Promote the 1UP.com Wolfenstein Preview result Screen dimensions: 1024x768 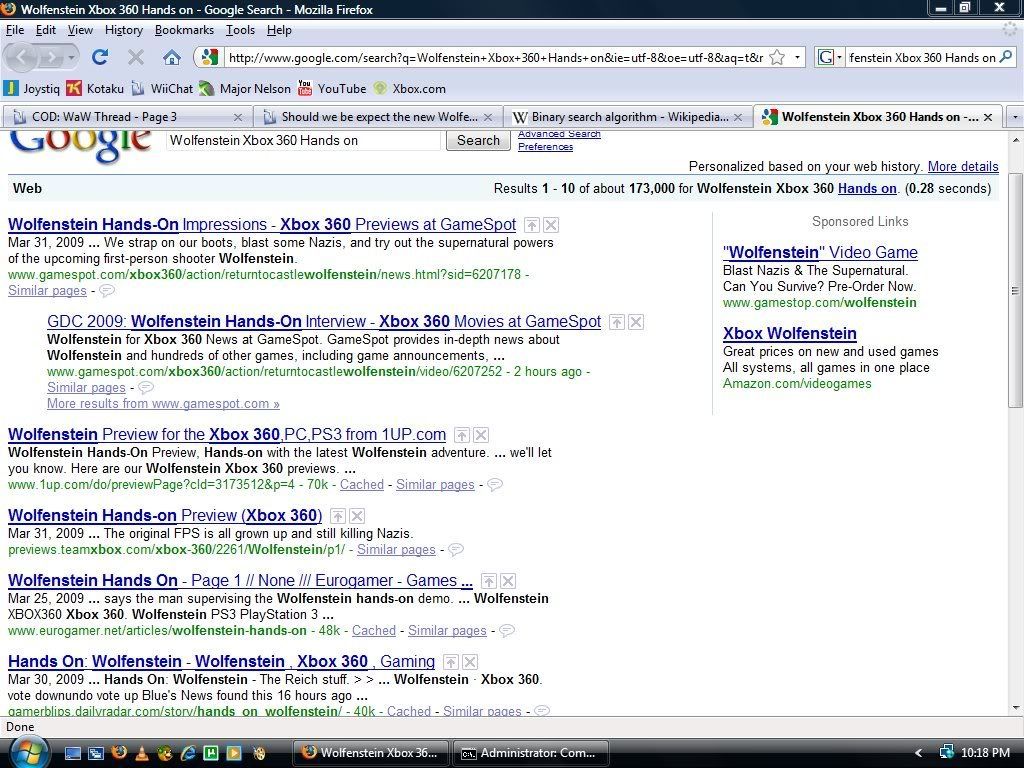tap(462, 435)
